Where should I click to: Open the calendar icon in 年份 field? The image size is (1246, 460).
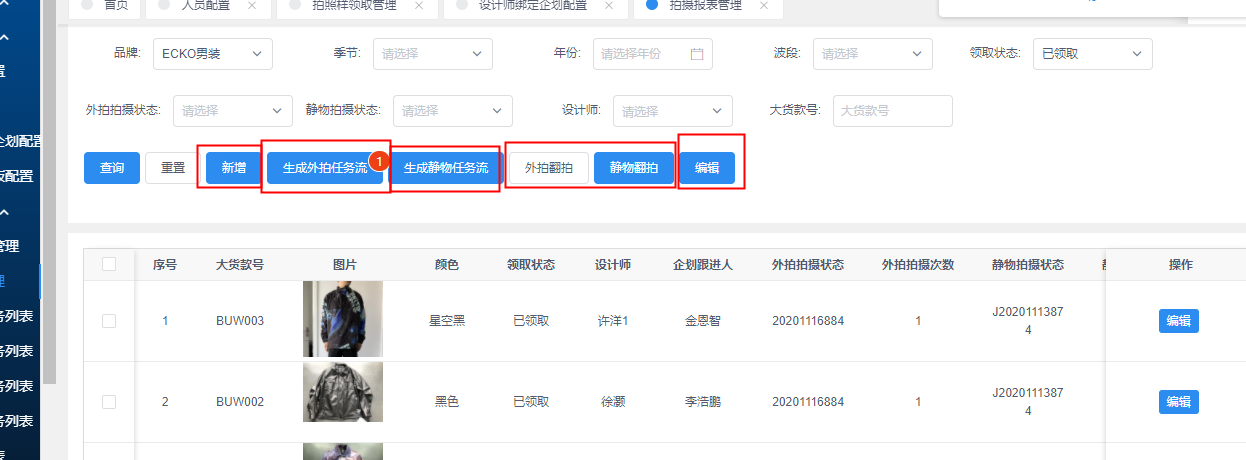pyautogui.click(x=697, y=54)
